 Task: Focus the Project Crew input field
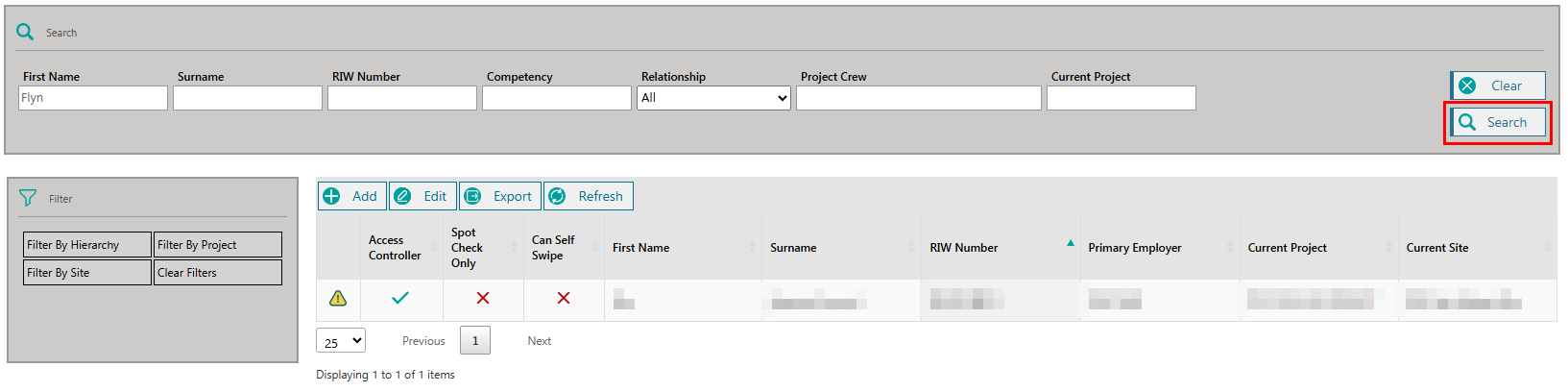[918, 98]
